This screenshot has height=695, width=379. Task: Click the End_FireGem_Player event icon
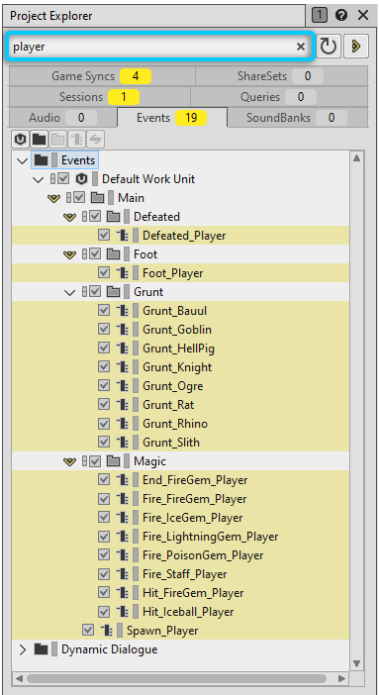click(122, 480)
